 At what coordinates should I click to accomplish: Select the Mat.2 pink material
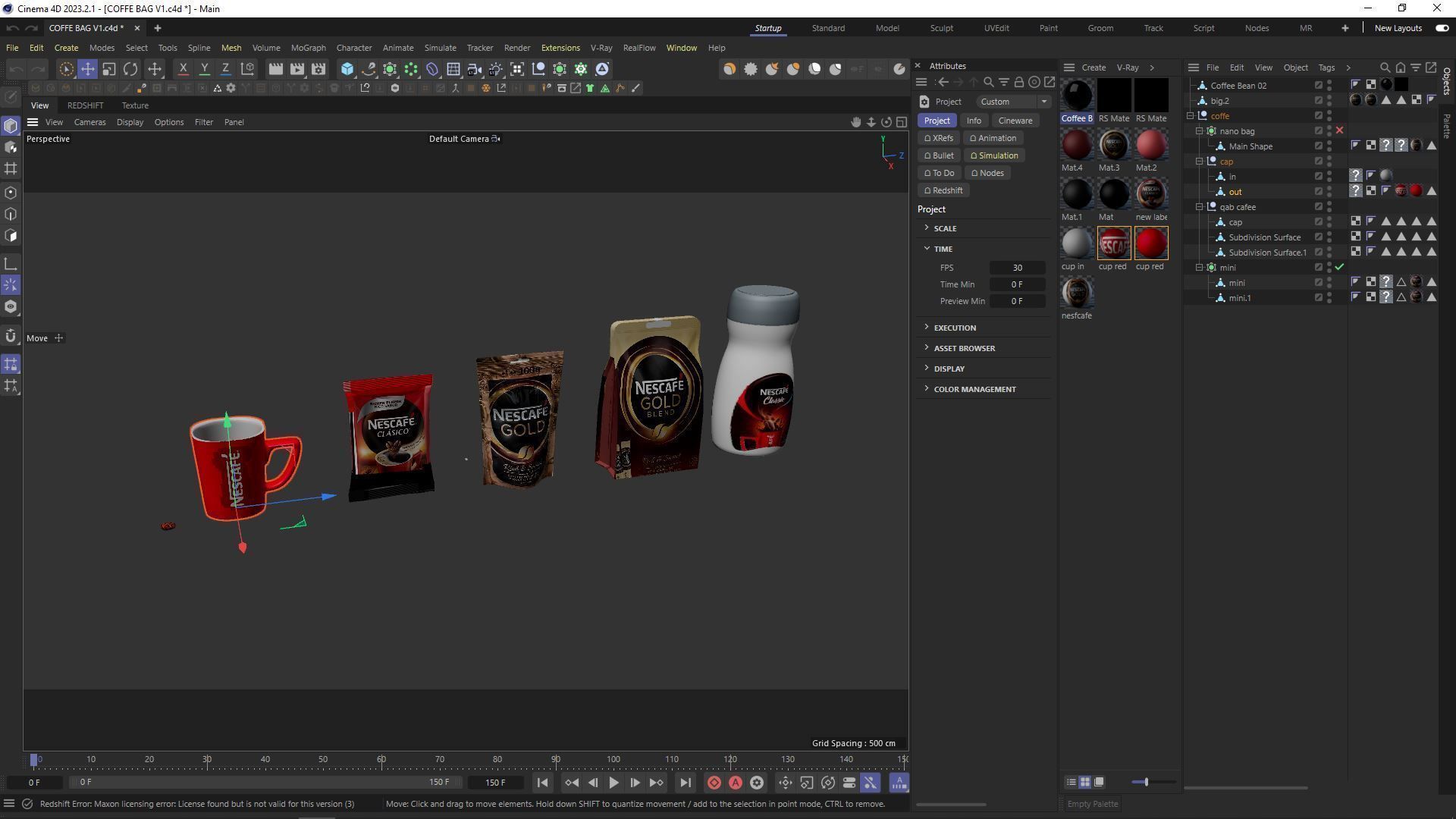1151,145
